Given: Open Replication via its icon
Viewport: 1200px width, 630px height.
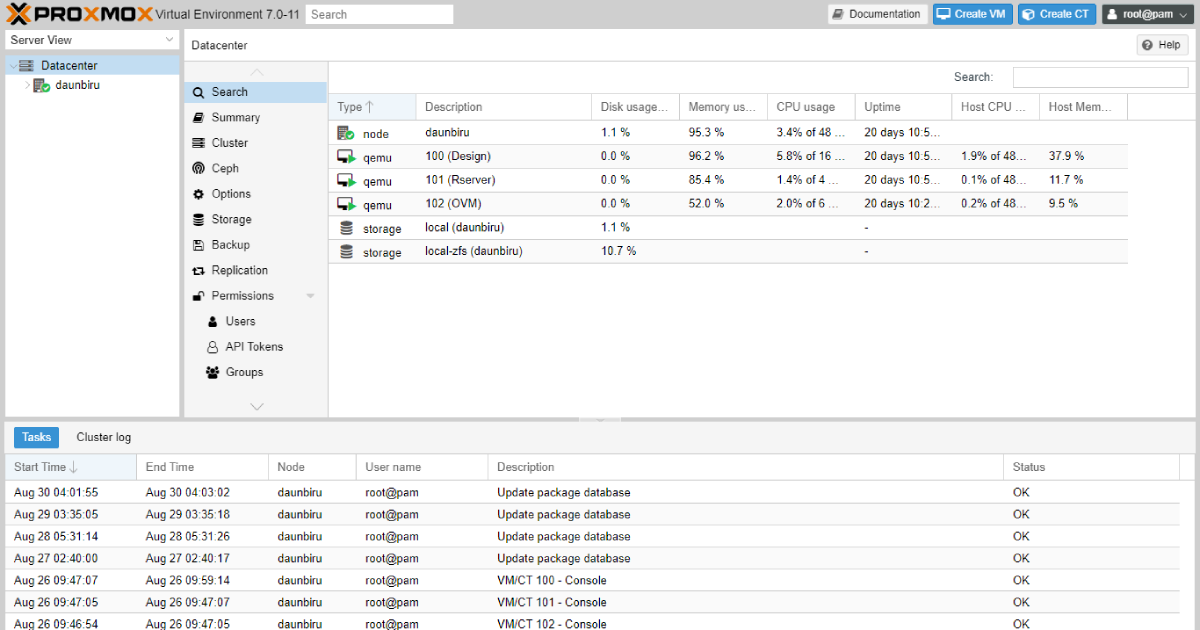Looking at the screenshot, I should pyautogui.click(x=199, y=271).
